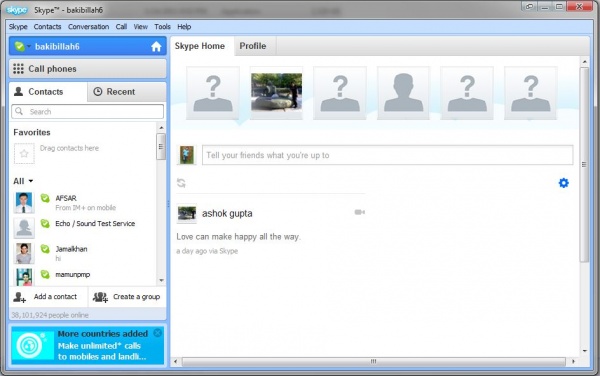The height and width of the screenshot is (376, 600).
Task: Click the Skype logo in title bar
Action: (x=16, y=10)
